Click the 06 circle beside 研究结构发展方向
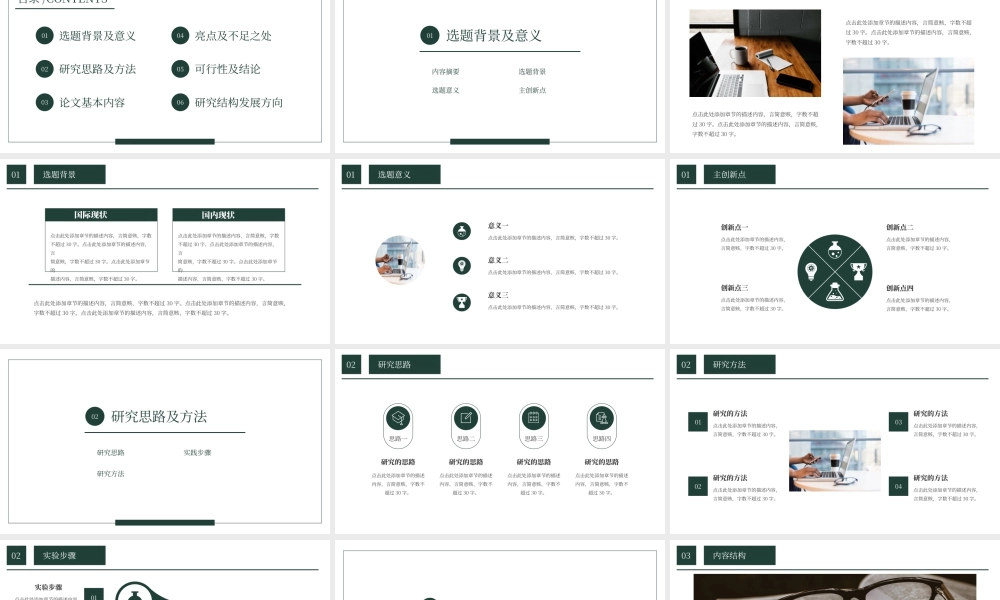The width and height of the screenshot is (1000, 600). [180, 102]
